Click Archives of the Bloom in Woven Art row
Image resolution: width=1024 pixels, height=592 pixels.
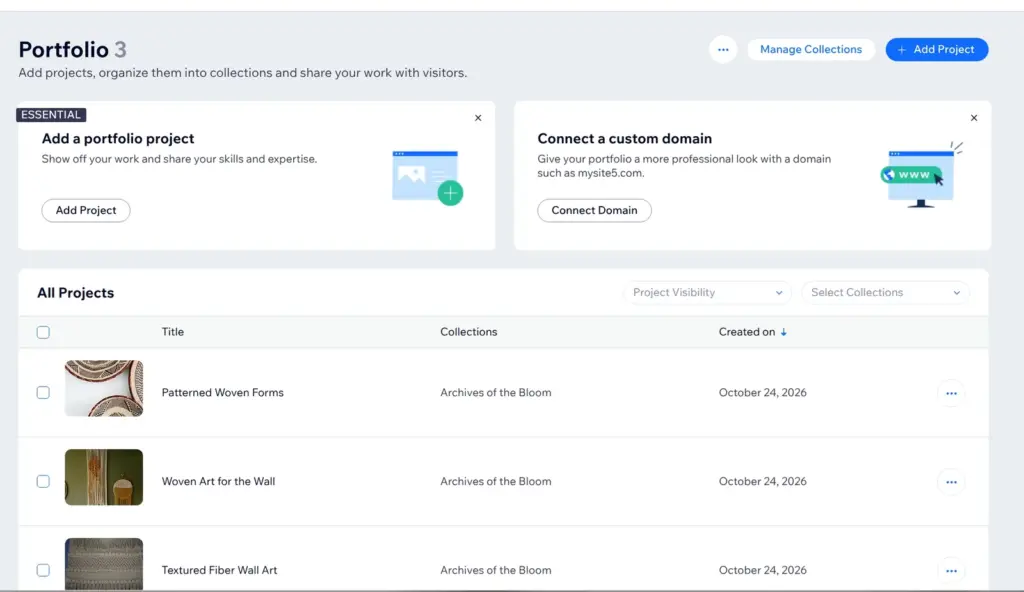(x=496, y=482)
